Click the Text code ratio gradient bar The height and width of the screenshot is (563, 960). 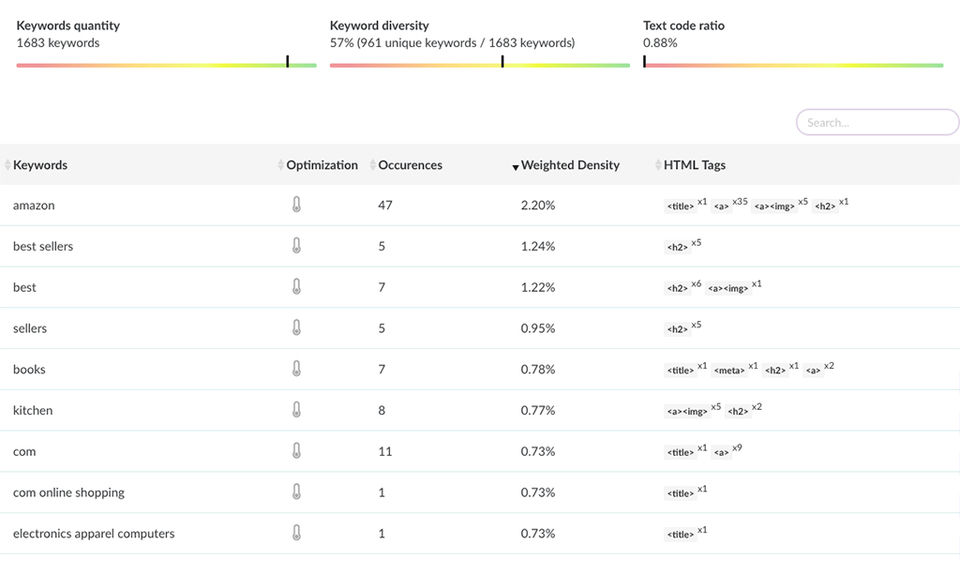point(793,65)
